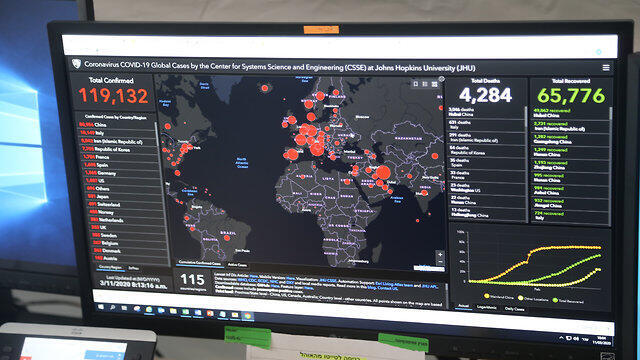Screen dimensions: 640x360
Task: Toggle Total Recovered series in chart legend
Action: (569, 301)
